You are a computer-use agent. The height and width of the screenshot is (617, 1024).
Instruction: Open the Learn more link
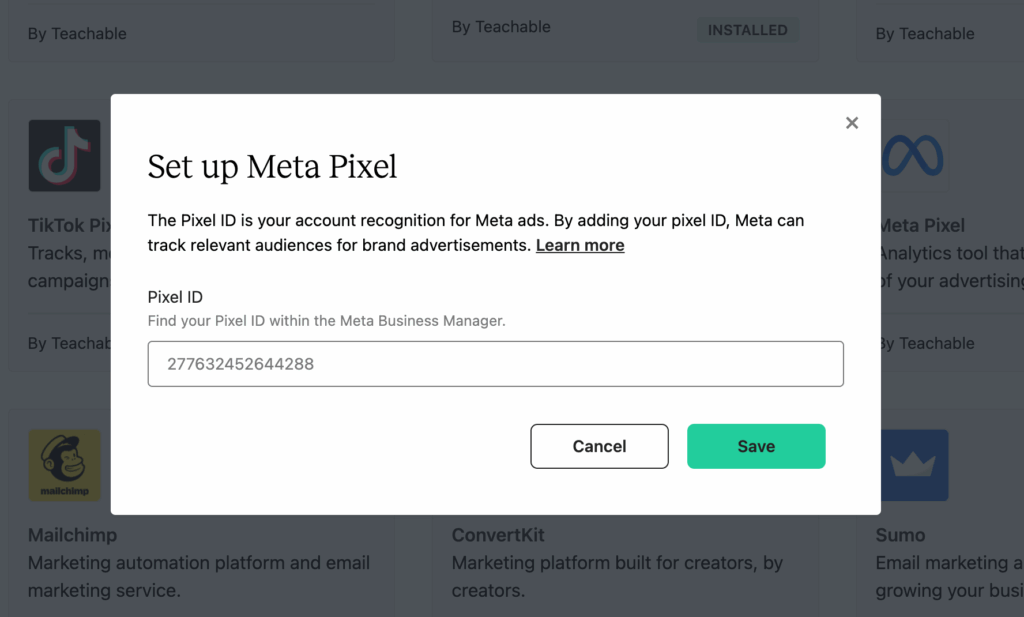pyautogui.click(x=580, y=245)
